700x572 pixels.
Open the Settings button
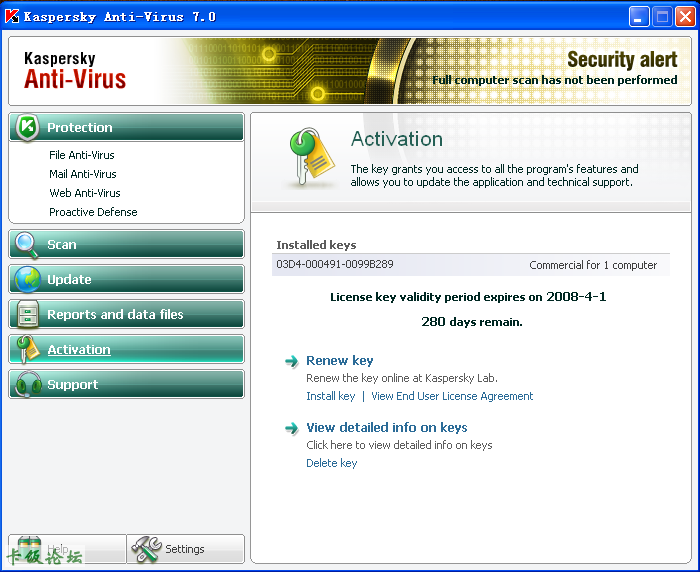tap(186, 549)
